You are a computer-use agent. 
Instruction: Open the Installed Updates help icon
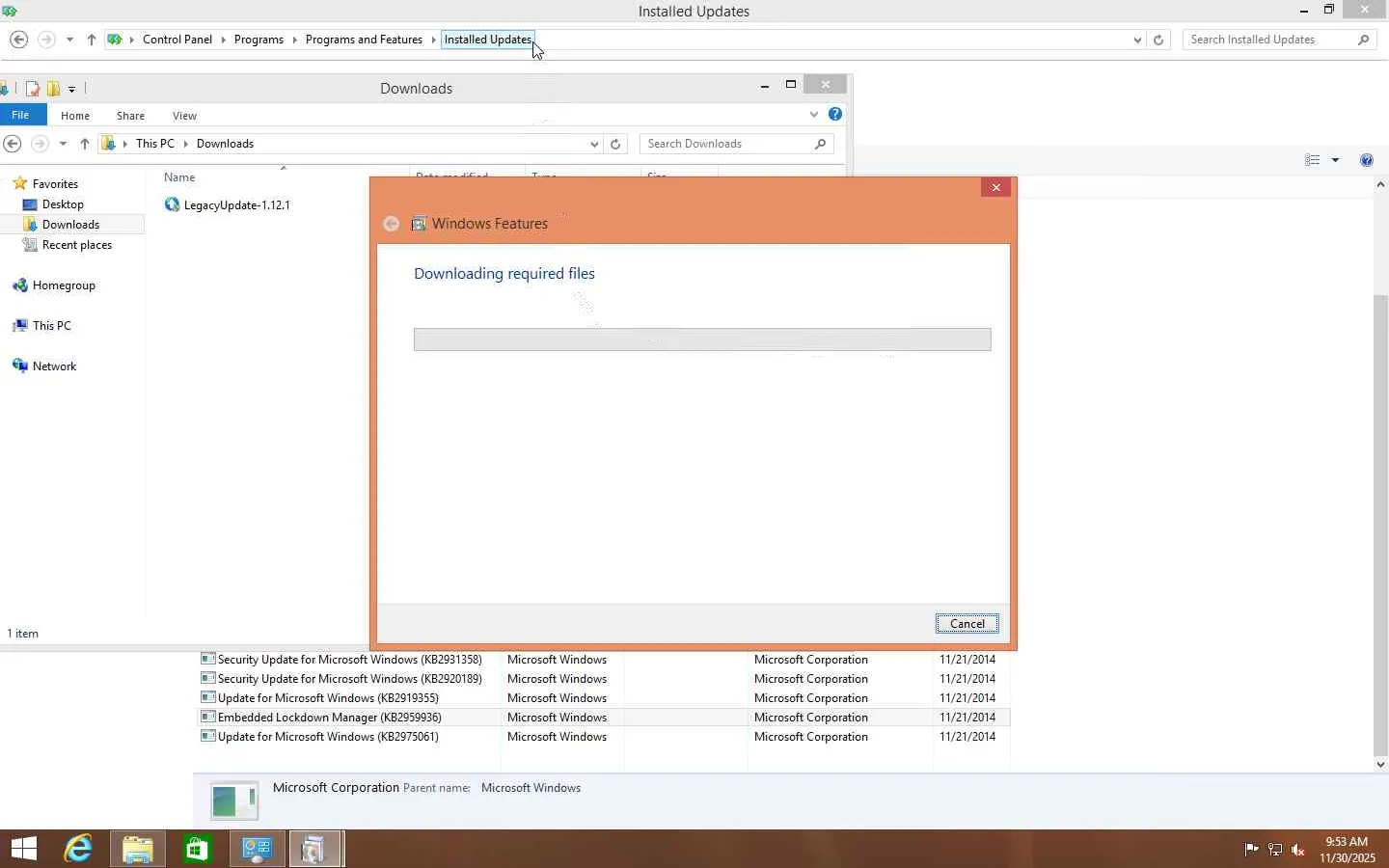(1366, 160)
